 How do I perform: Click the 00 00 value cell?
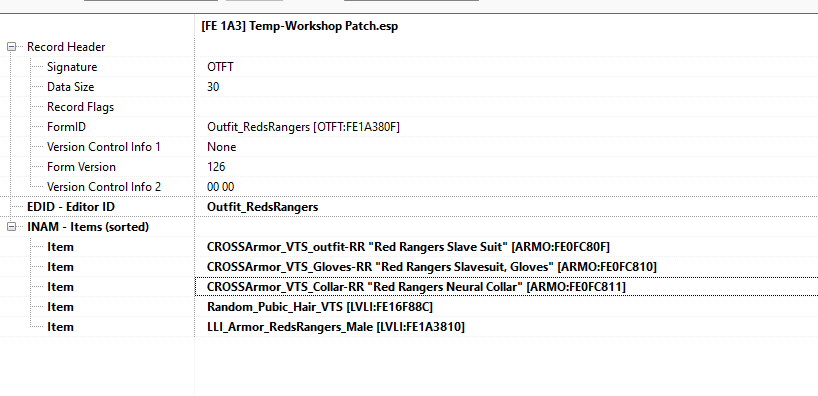click(221, 187)
